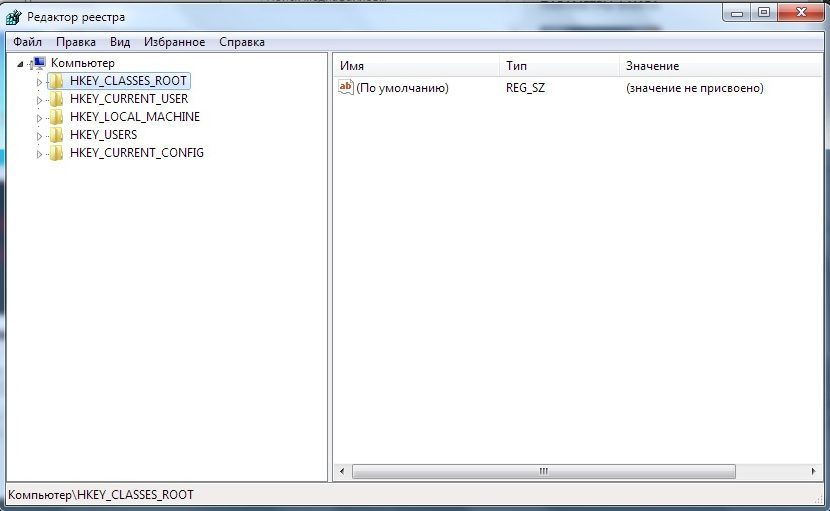This screenshot has height=511, width=830.
Task: Click the horizontal scrollbar left arrow
Action: [x=342, y=471]
